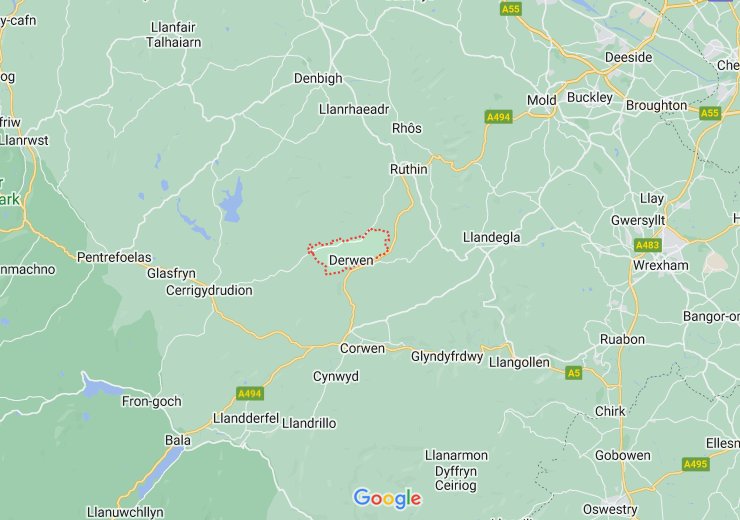Click the A55 road shield near Deeside
Viewport: 740px width, 520px height.
pos(511,9)
